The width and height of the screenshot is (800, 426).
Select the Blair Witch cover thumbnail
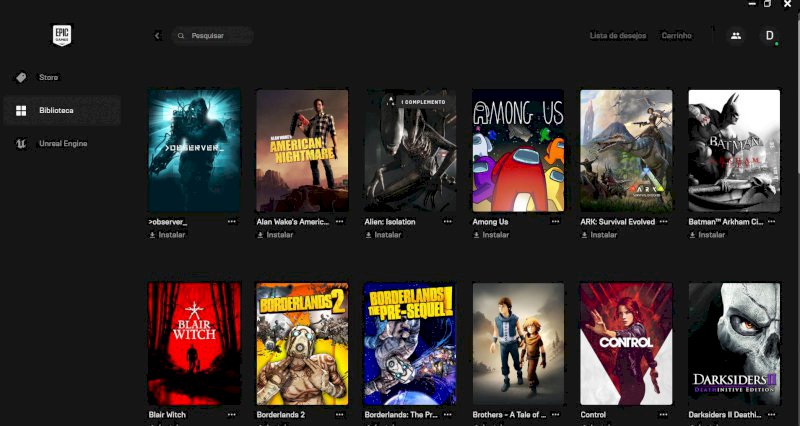click(x=194, y=344)
